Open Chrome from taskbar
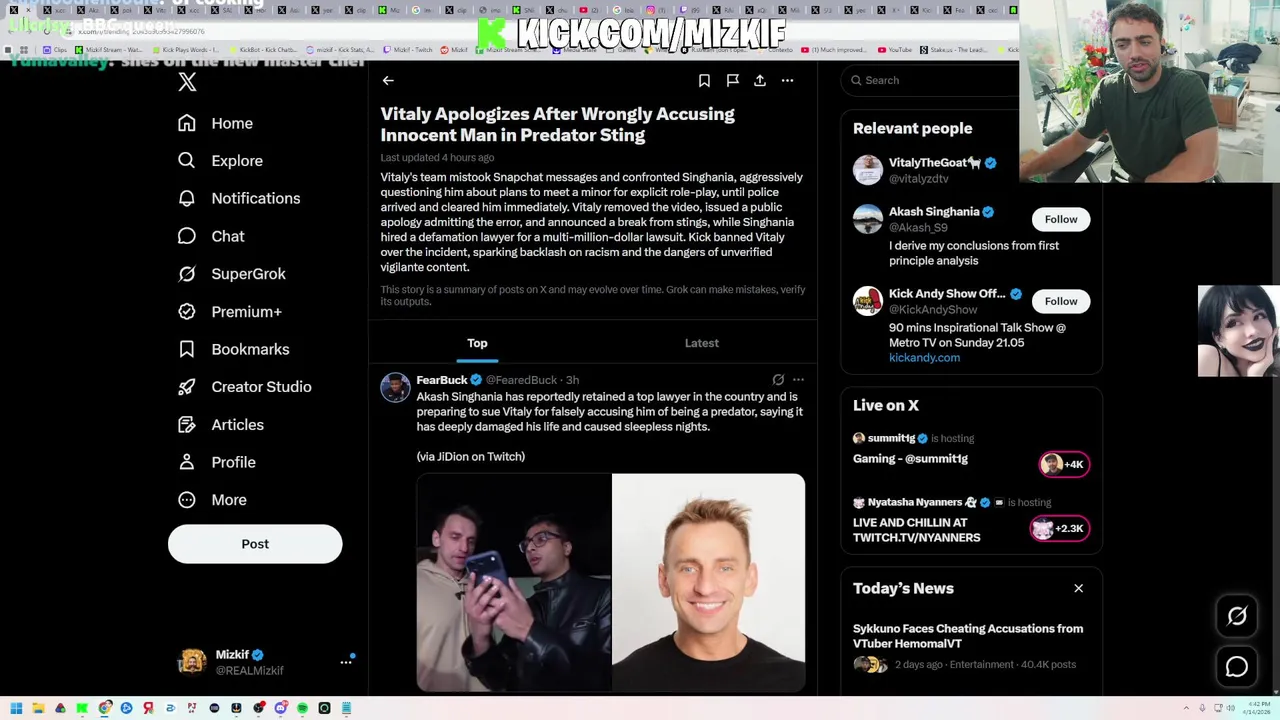The width and height of the screenshot is (1280, 720). 104,709
